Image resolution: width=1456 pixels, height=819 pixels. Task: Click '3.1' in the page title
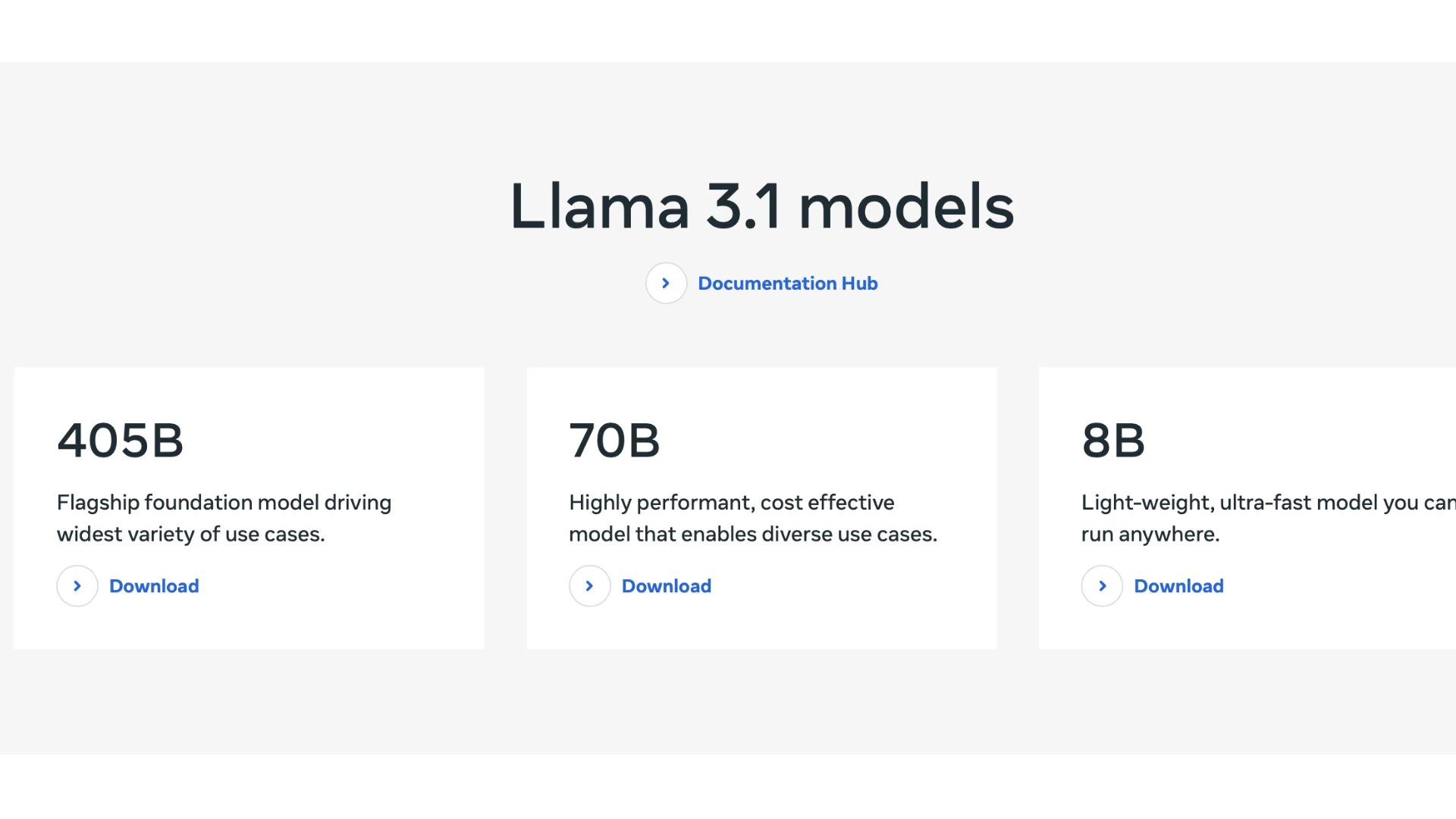tap(743, 206)
